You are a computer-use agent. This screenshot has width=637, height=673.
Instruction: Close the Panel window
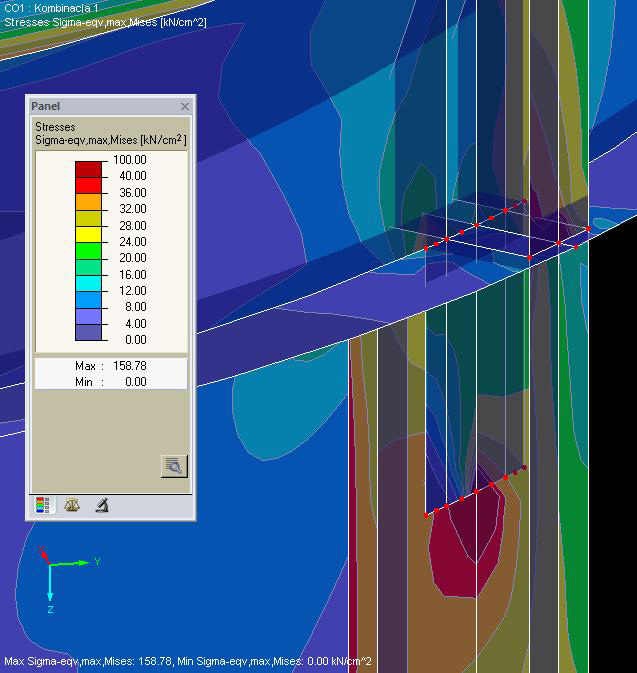[185, 106]
